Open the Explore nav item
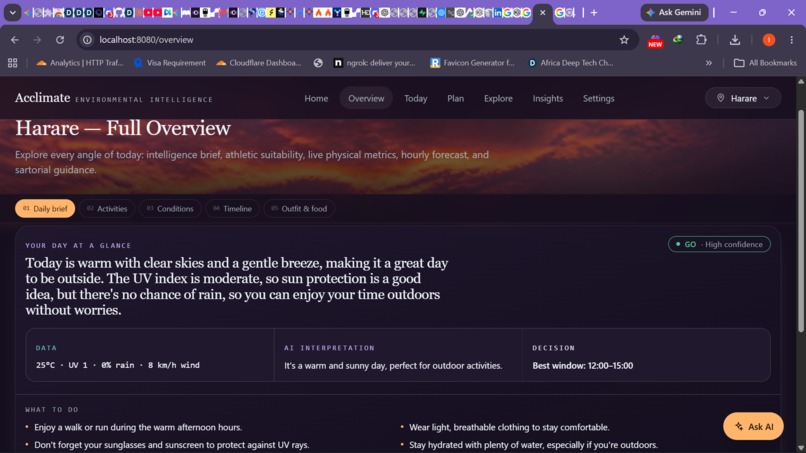 click(498, 98)
